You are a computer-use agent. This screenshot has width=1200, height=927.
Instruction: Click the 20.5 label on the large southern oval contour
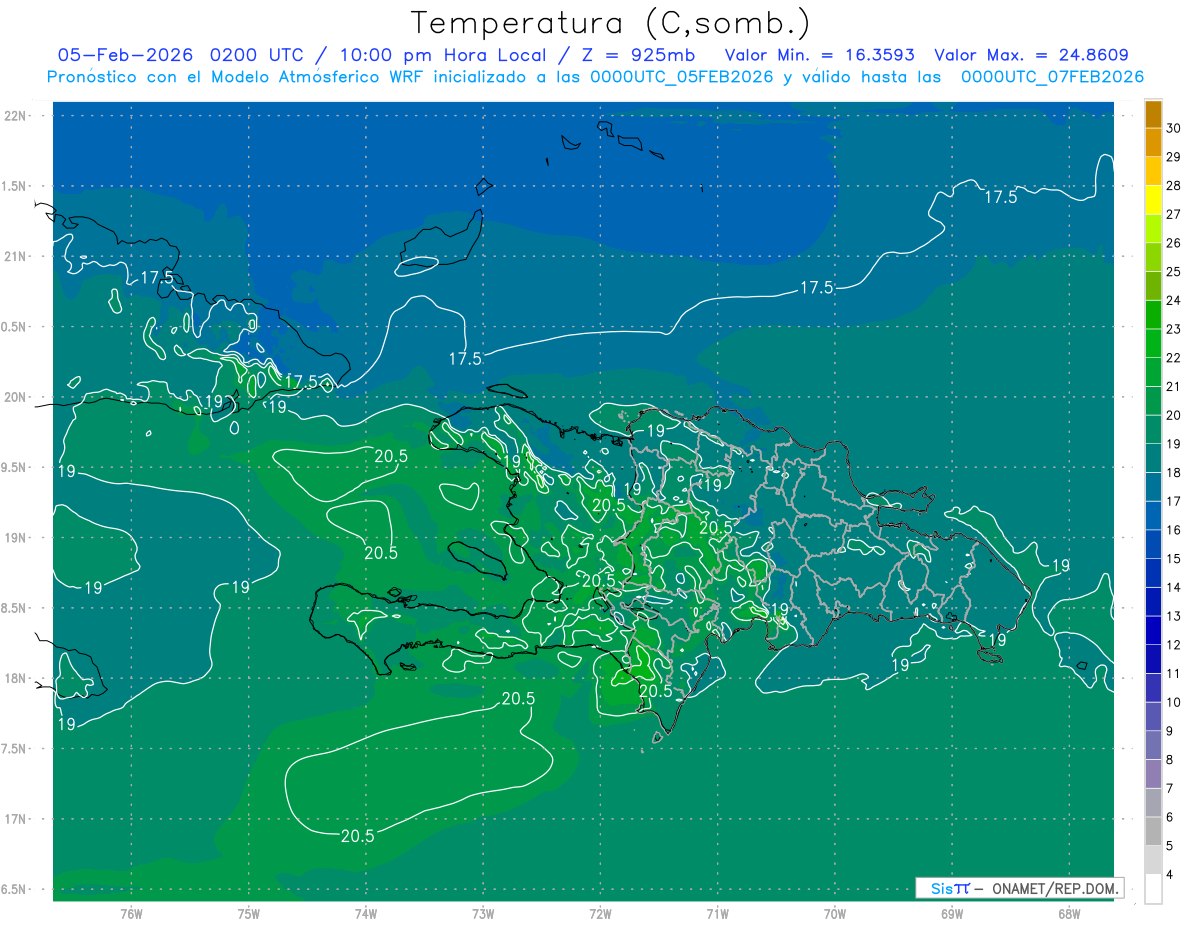coord(357,836)
